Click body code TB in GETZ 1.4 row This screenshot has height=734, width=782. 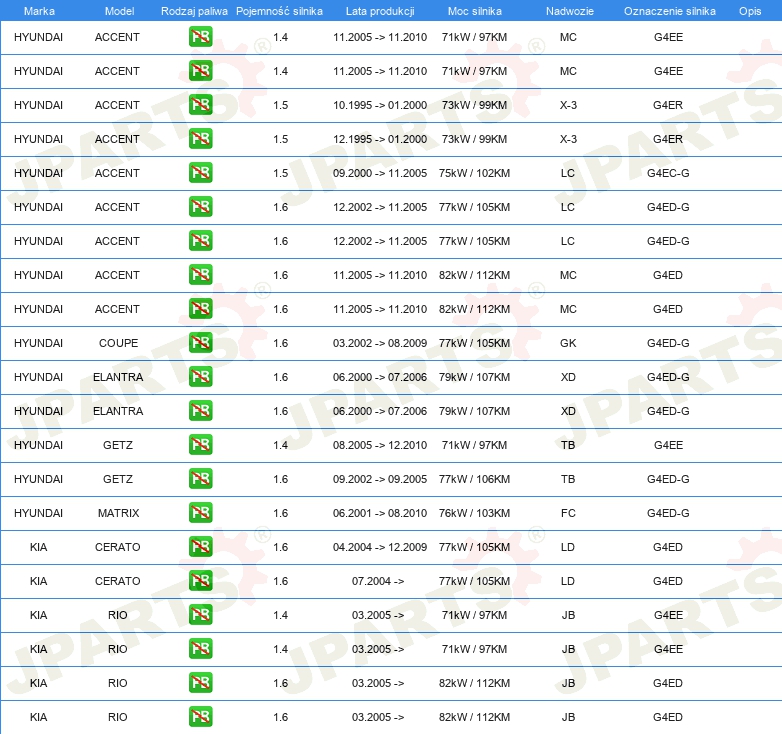tap(568, 445)
